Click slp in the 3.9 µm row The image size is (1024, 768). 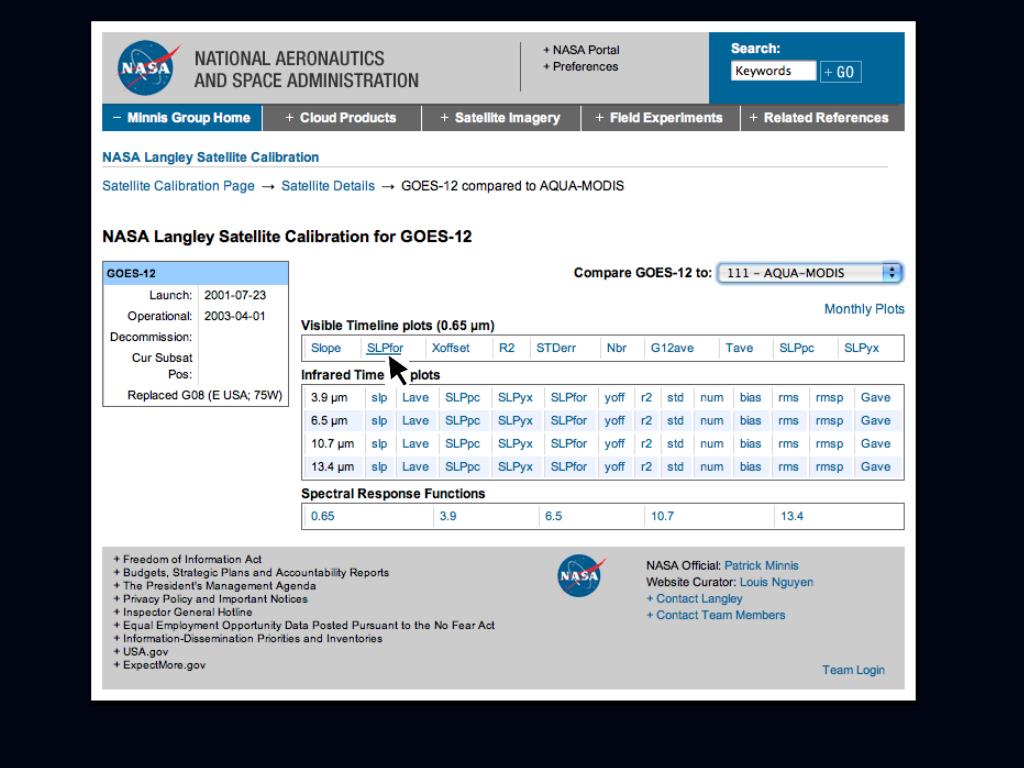[x=379, y=398]
